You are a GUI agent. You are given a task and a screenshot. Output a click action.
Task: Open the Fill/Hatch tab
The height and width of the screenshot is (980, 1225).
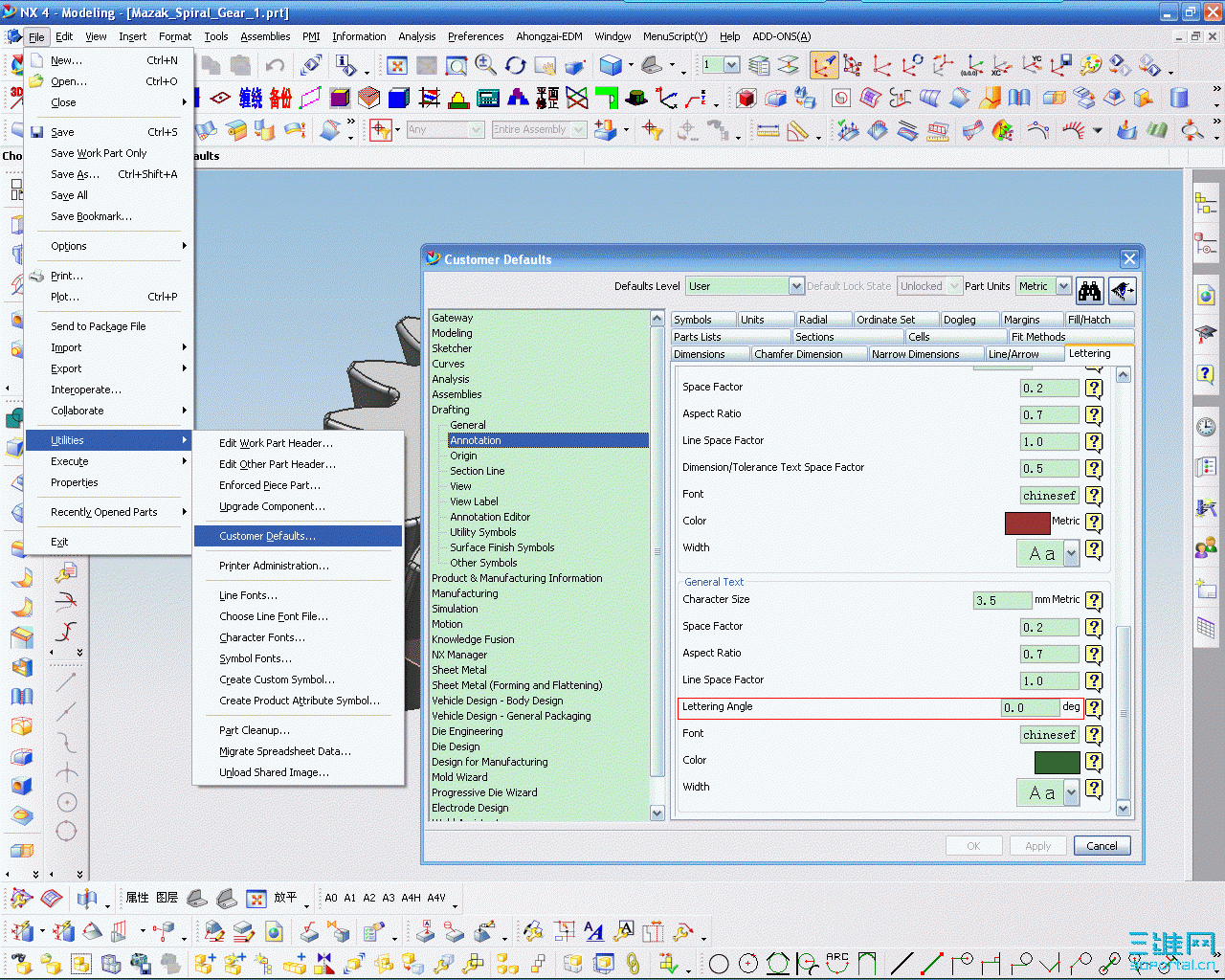[1089, 320]
